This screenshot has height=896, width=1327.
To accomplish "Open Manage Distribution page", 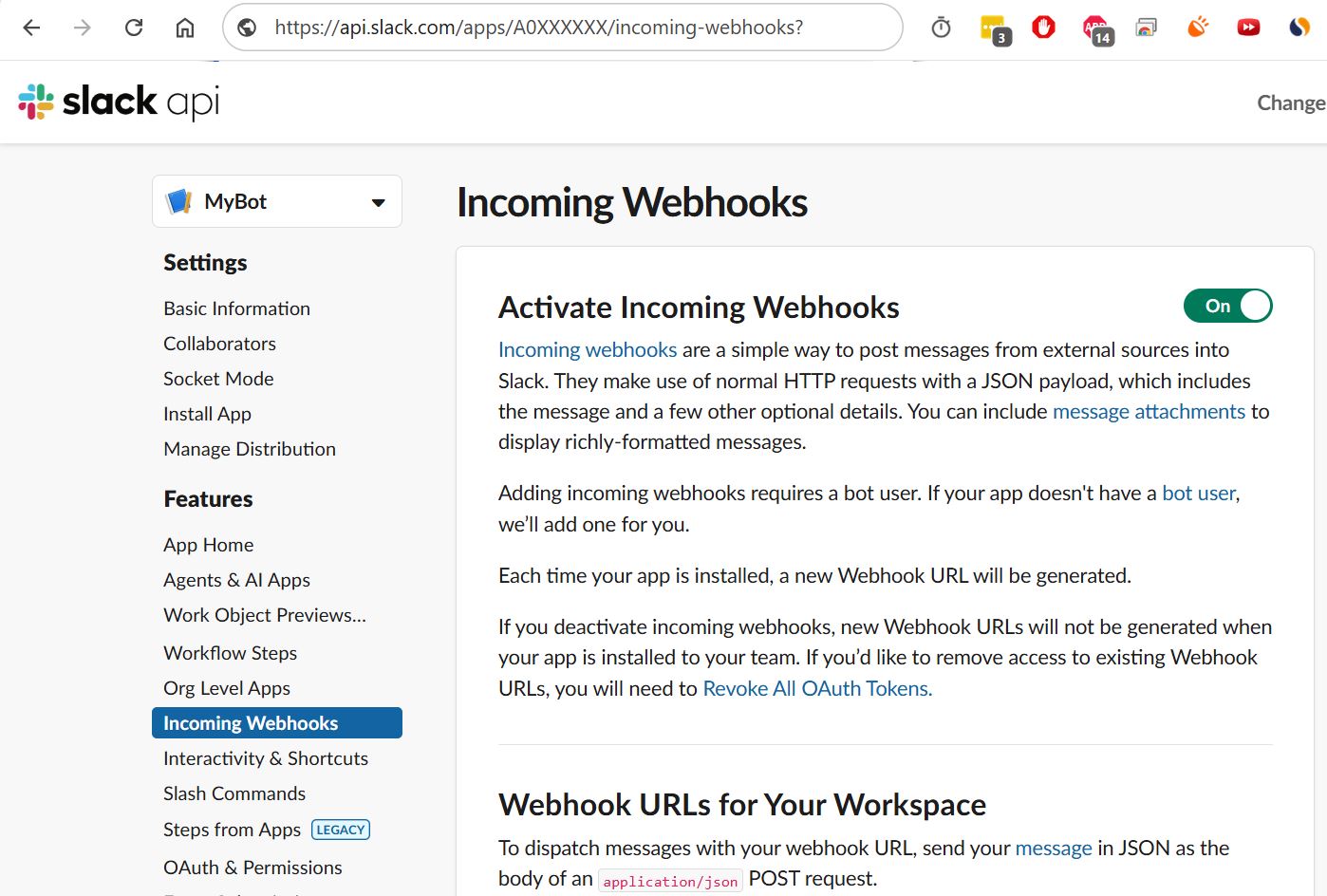I will [x=250, y=449].
